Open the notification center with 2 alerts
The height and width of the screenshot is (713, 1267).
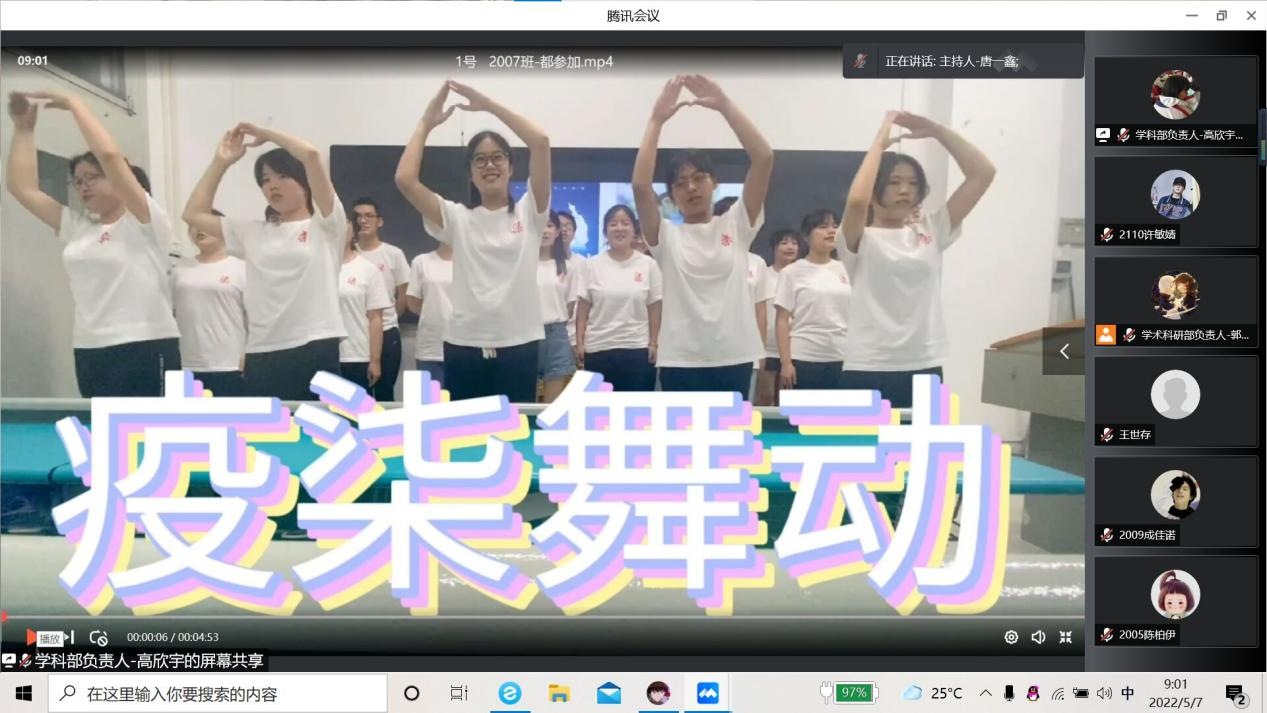[1236, 694]
